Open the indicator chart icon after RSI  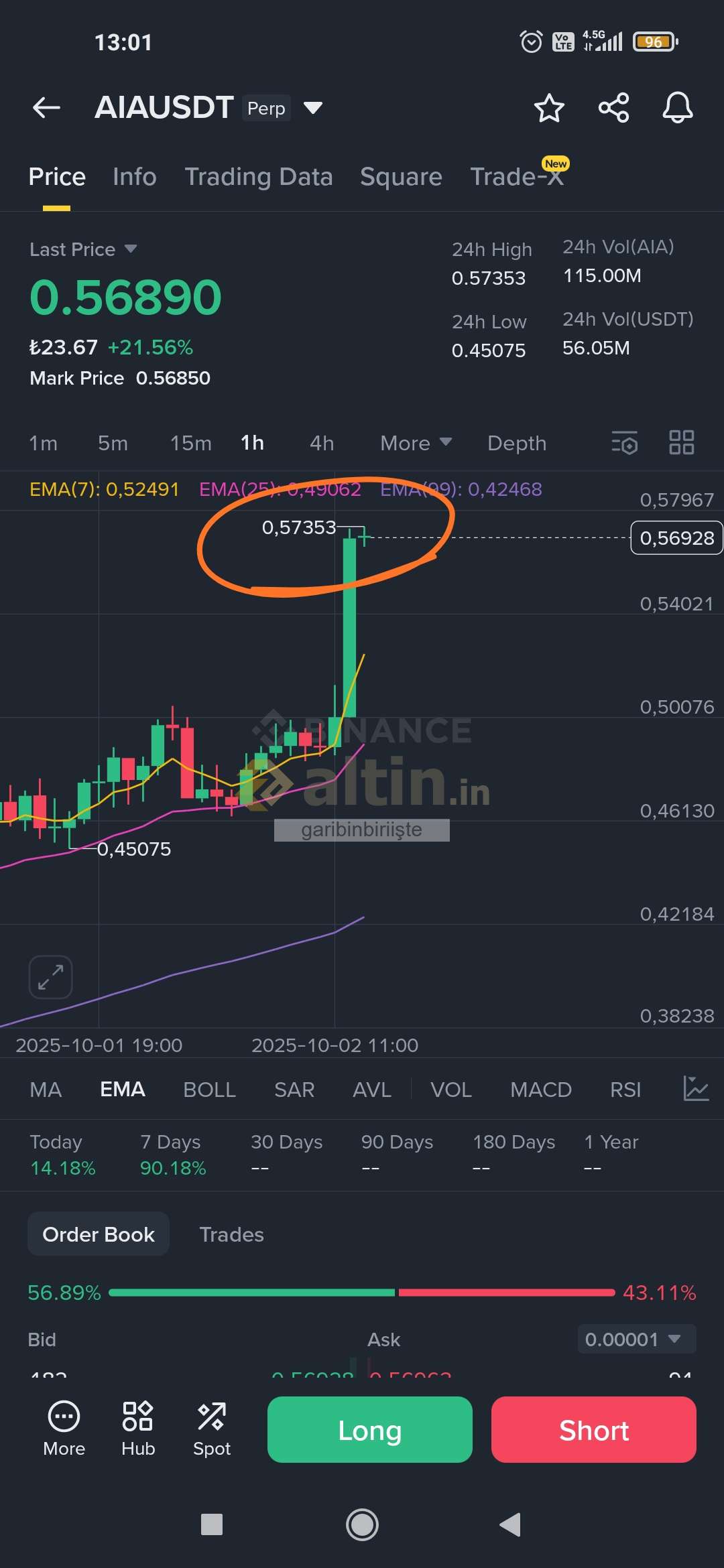696,1089
